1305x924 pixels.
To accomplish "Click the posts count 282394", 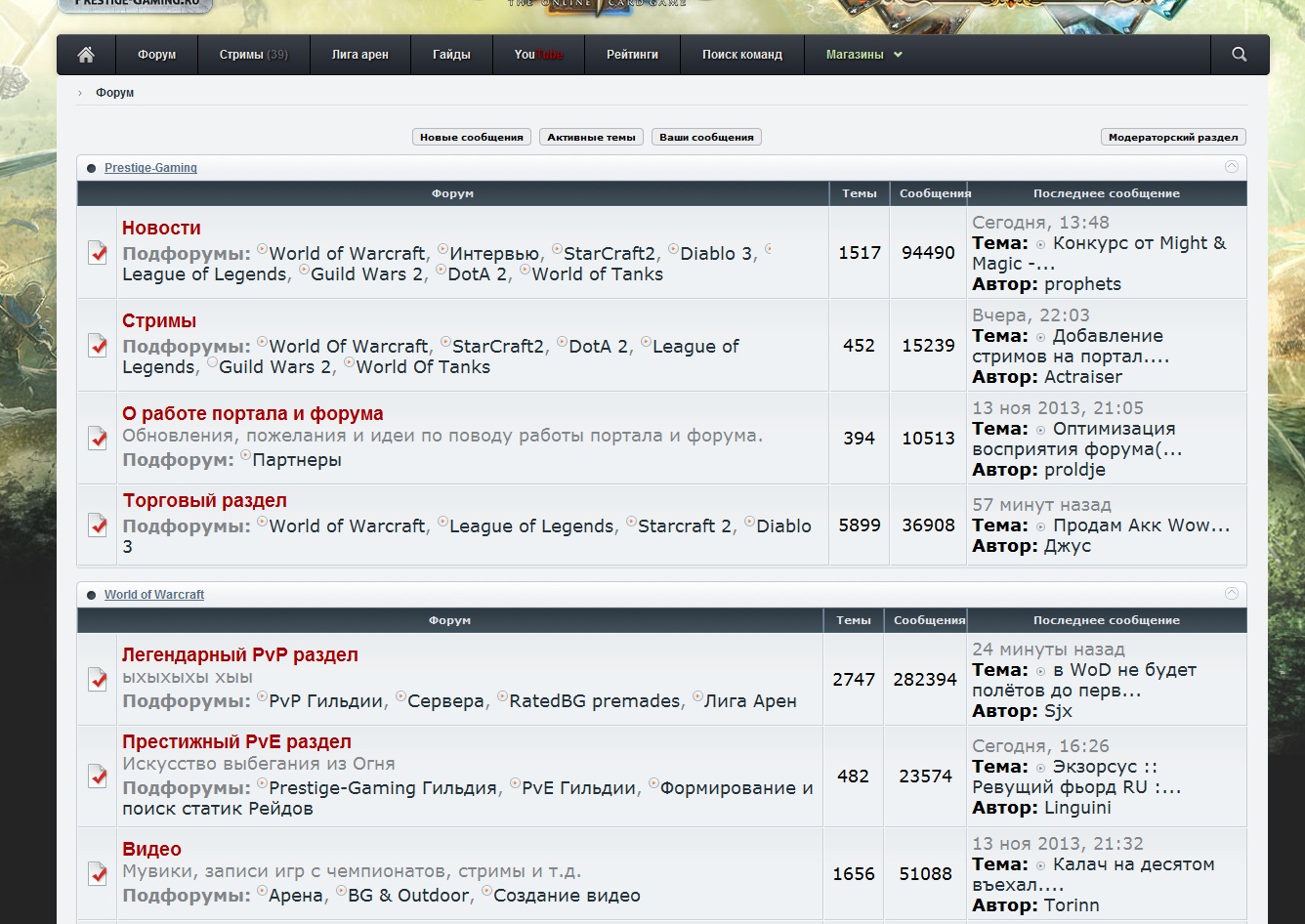I will [925, 680].
